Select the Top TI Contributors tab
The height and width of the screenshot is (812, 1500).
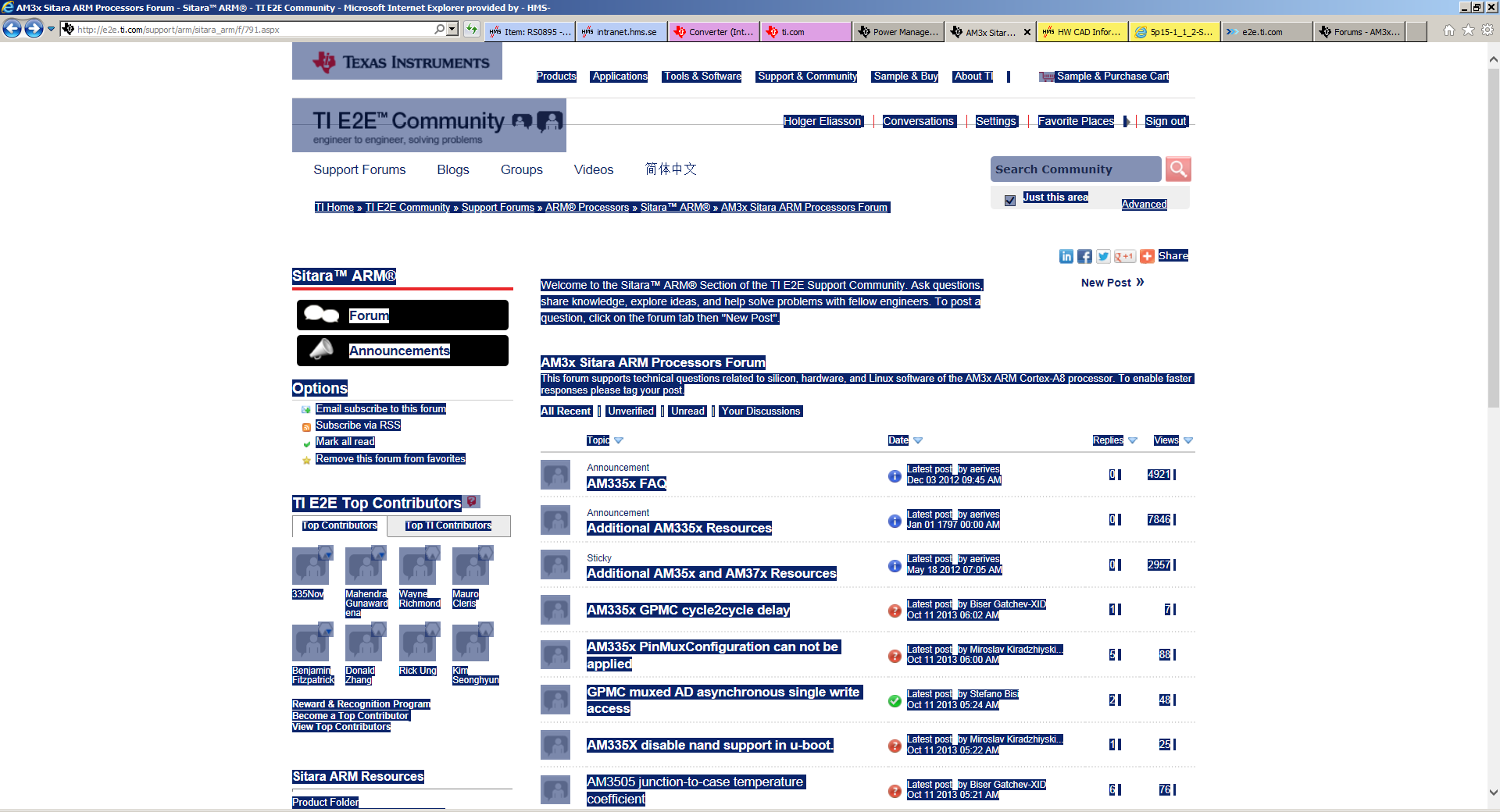click(448, 525)
